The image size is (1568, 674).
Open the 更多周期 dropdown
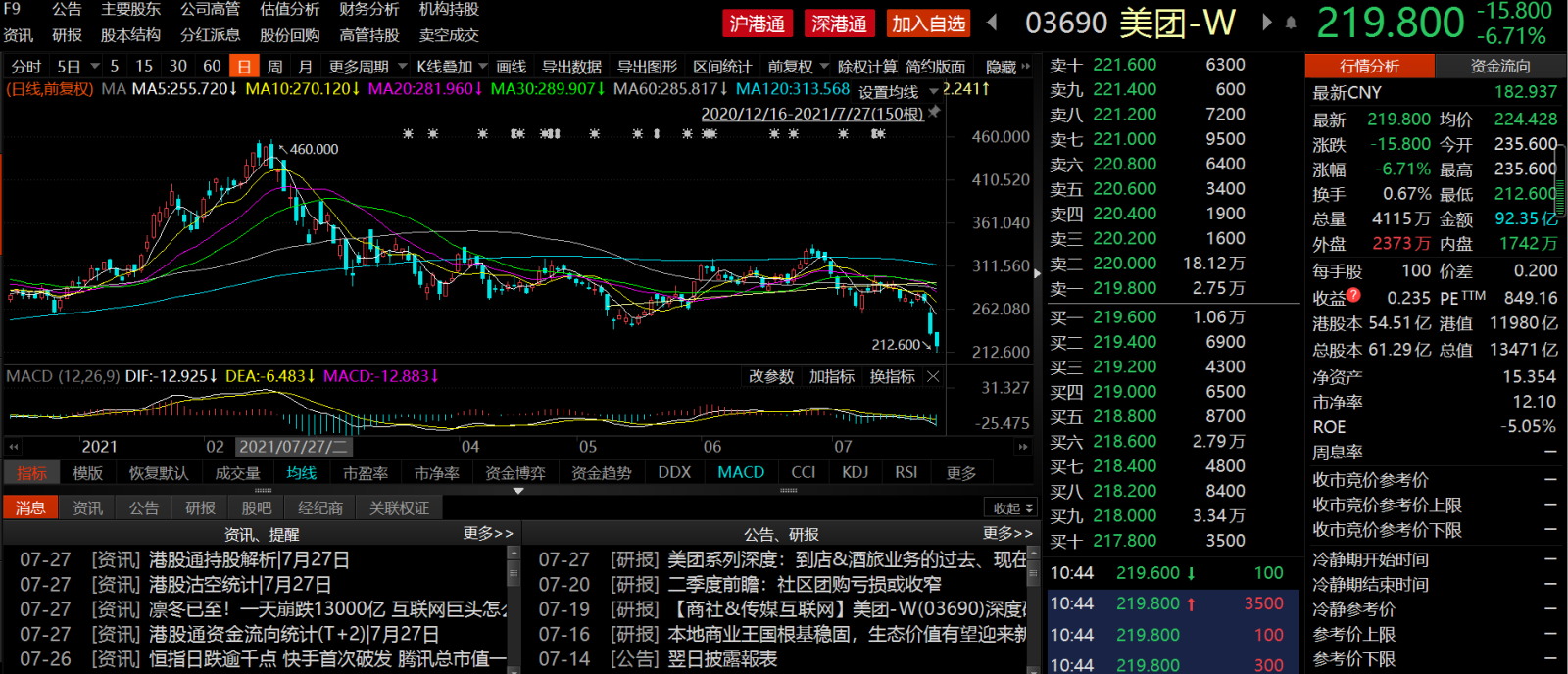[x=367, y=67]
